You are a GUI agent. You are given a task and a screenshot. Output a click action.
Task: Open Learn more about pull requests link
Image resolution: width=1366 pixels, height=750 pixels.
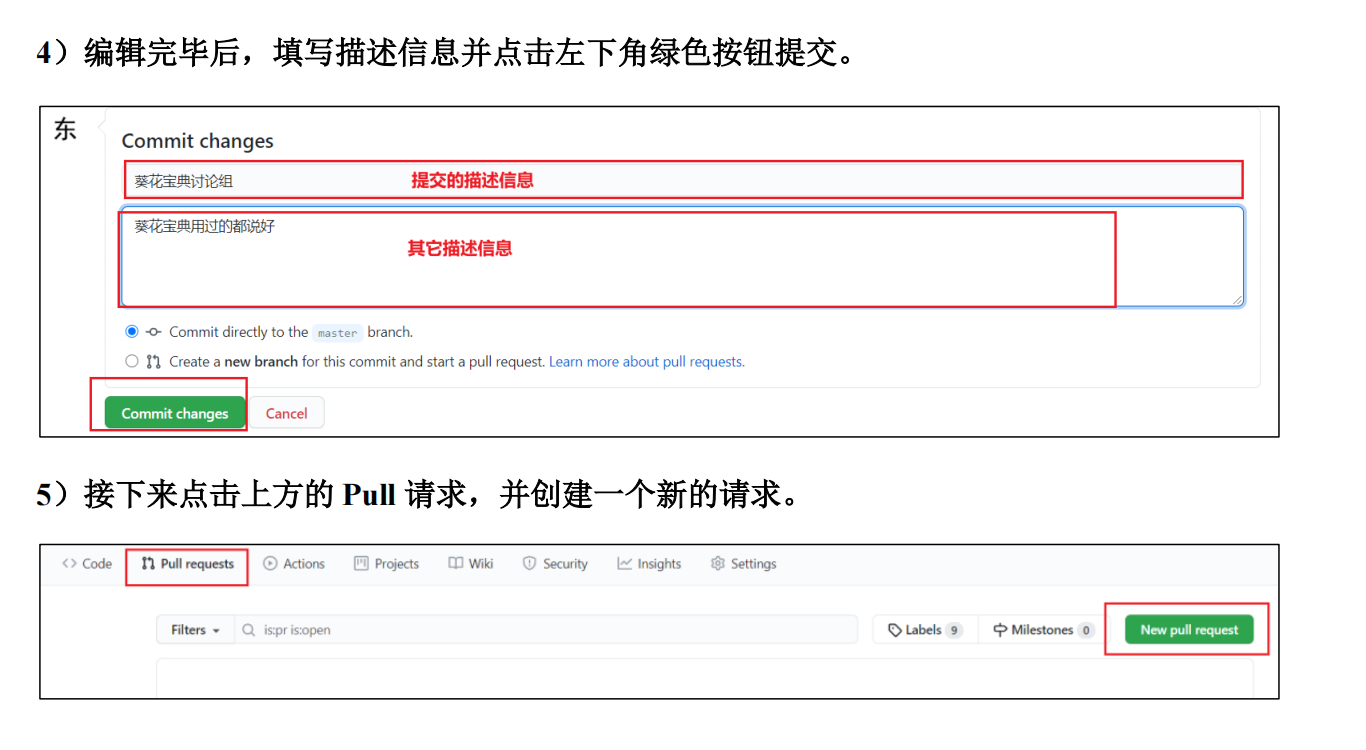646,362
